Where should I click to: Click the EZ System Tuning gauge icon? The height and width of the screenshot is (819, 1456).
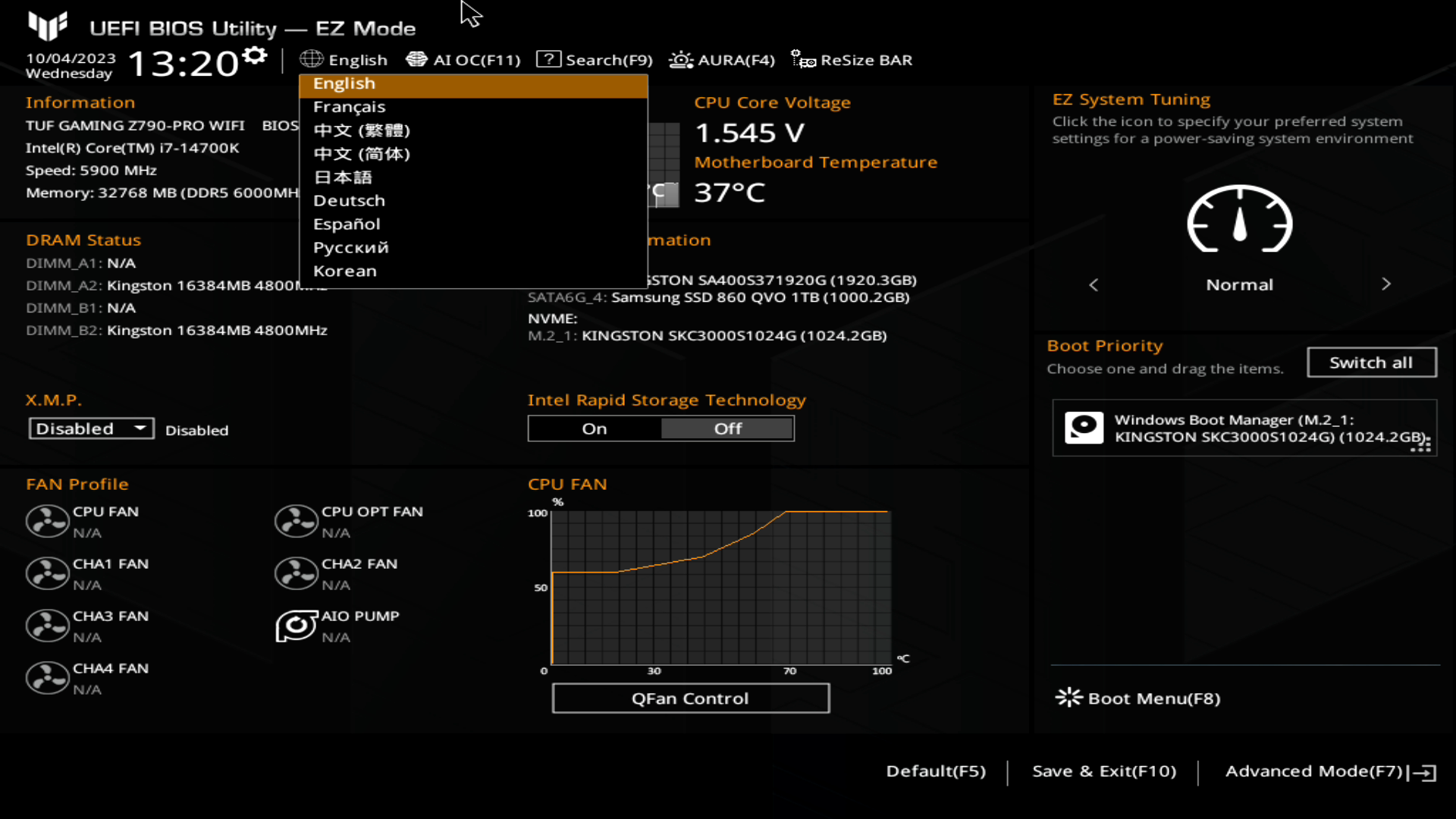pos(1240,219)
